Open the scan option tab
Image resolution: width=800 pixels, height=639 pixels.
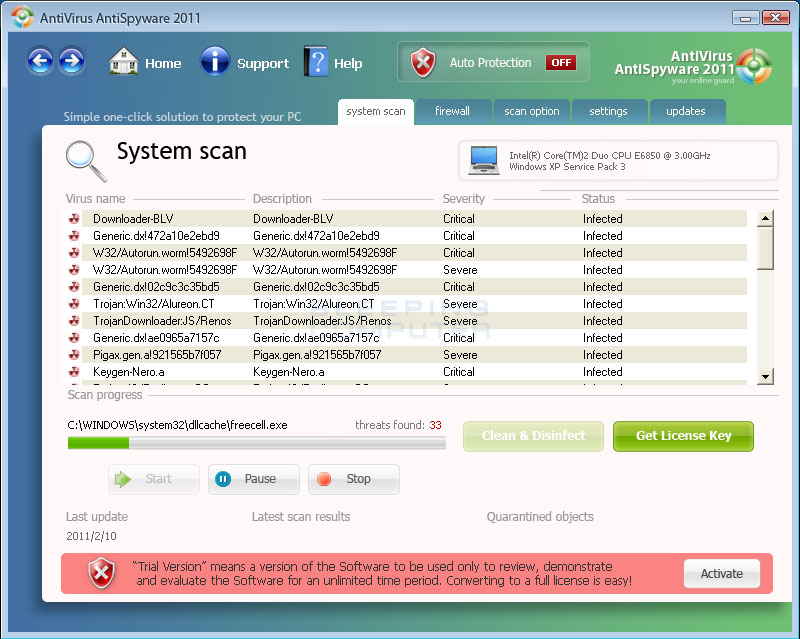(531, 112)
